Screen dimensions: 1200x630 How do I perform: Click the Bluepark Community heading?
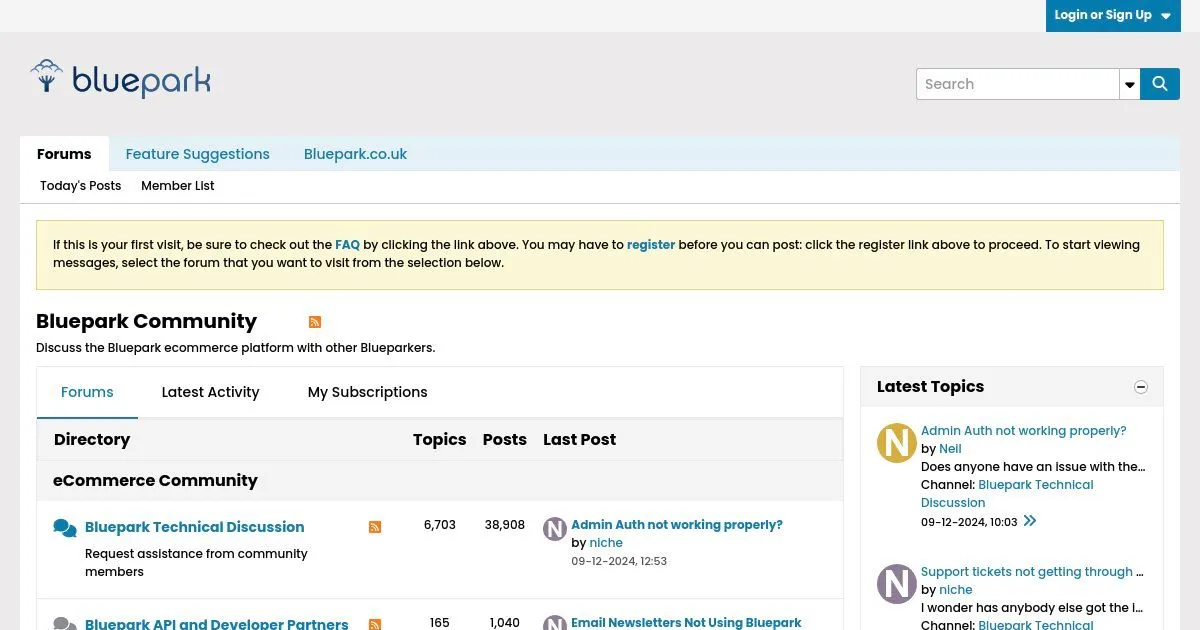(146, 321)
